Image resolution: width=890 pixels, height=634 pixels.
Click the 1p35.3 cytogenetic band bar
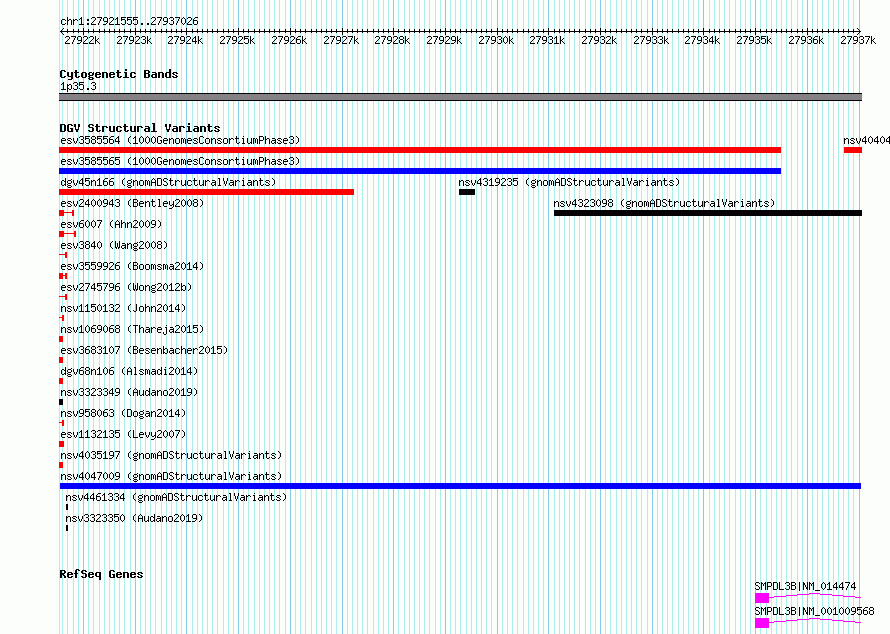460,97
